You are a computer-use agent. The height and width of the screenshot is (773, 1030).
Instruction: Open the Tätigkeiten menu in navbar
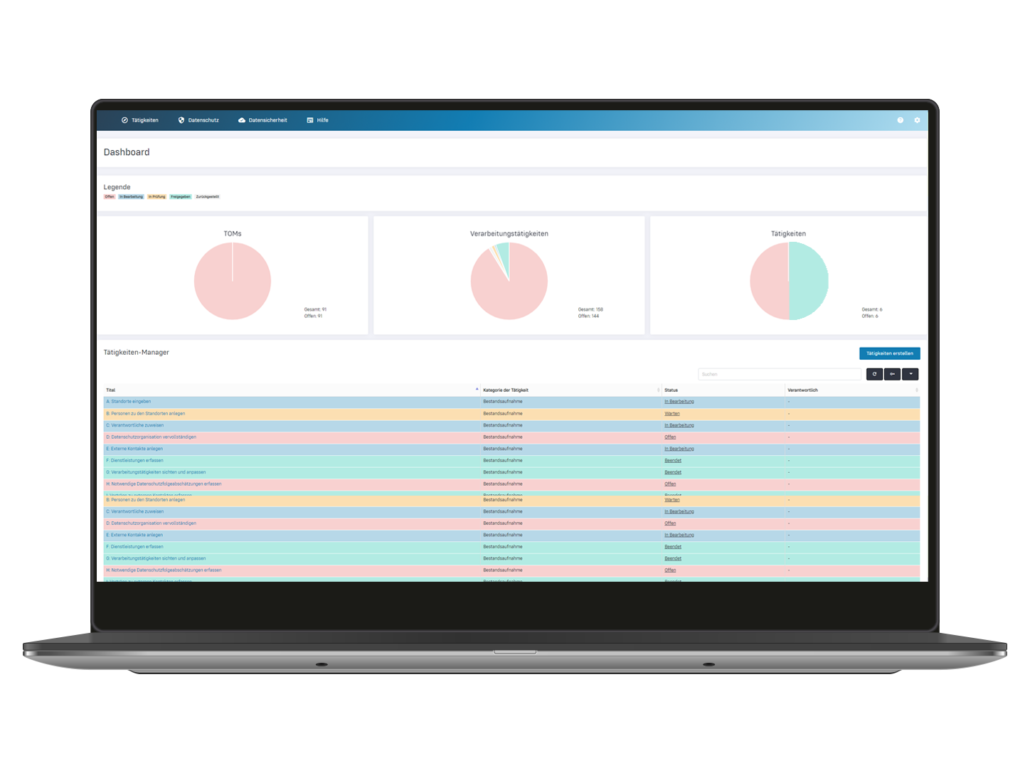pyautogui.click(x=140, y=120)
